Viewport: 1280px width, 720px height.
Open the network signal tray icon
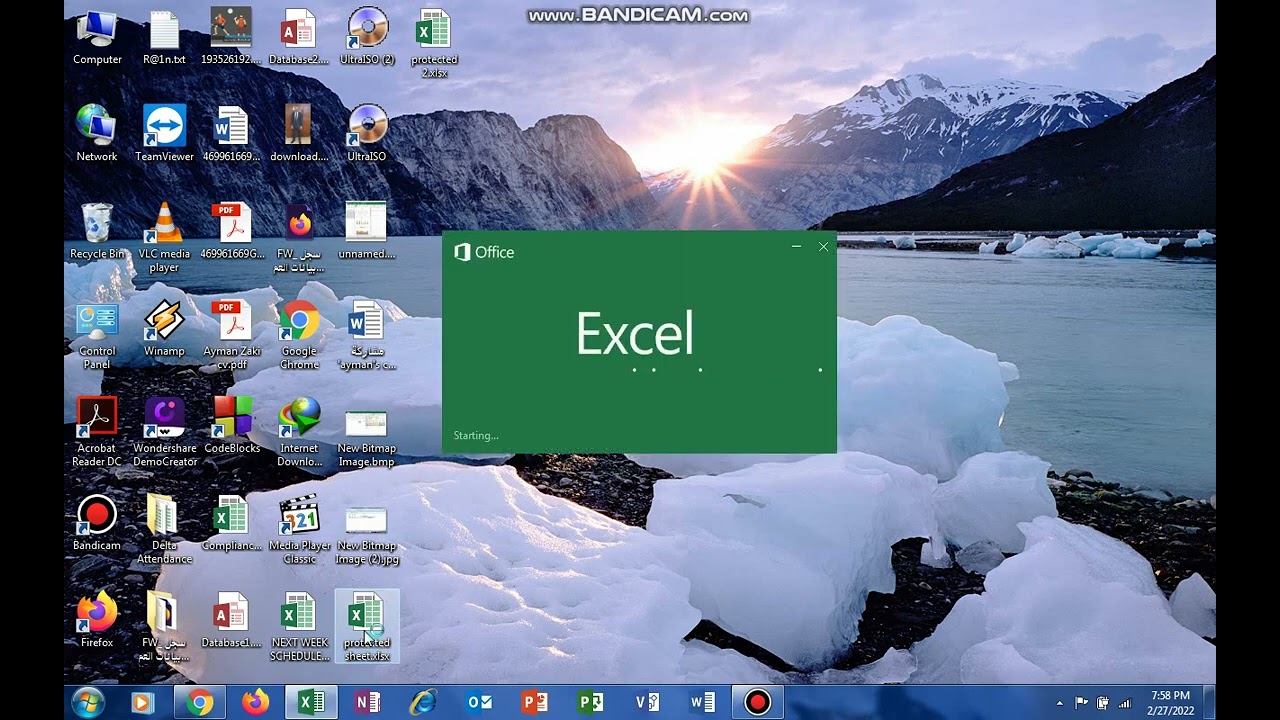(1124, 703)
